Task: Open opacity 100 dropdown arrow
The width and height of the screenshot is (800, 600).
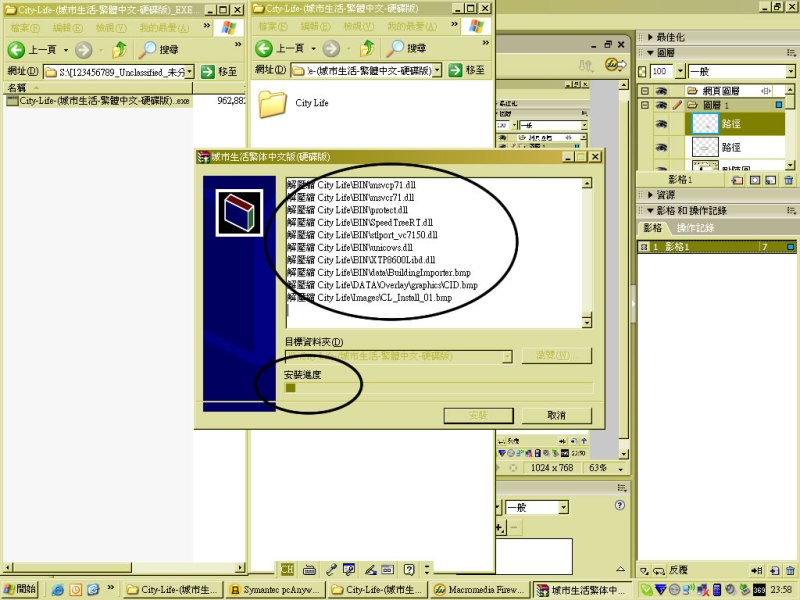Action: click(680, 71)
